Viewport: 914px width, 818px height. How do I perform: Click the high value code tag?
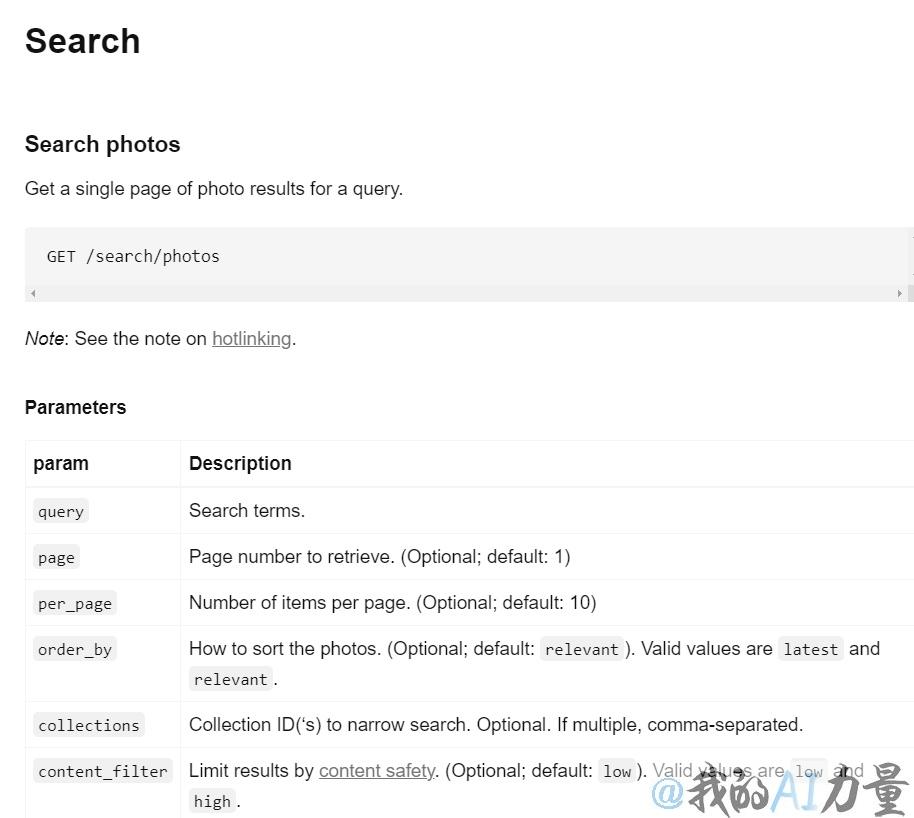tap(212, 802)
